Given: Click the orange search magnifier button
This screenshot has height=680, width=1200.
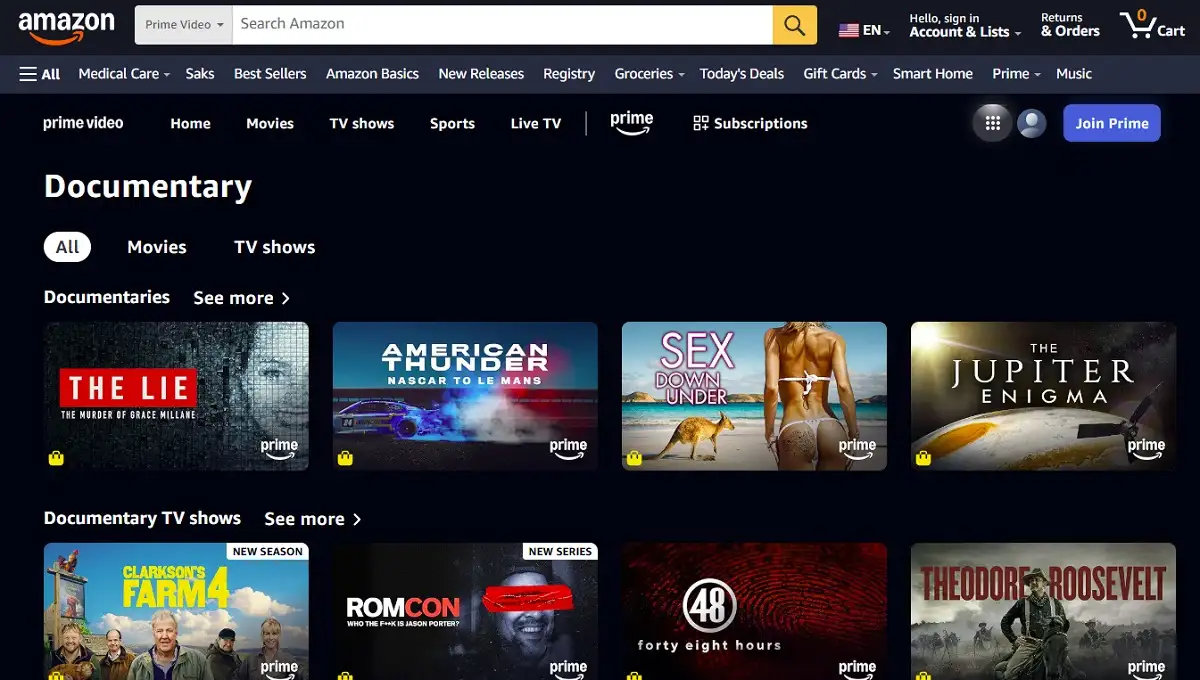Looking at the screenshot, I should pyautogui.click(x=795, y=25).
